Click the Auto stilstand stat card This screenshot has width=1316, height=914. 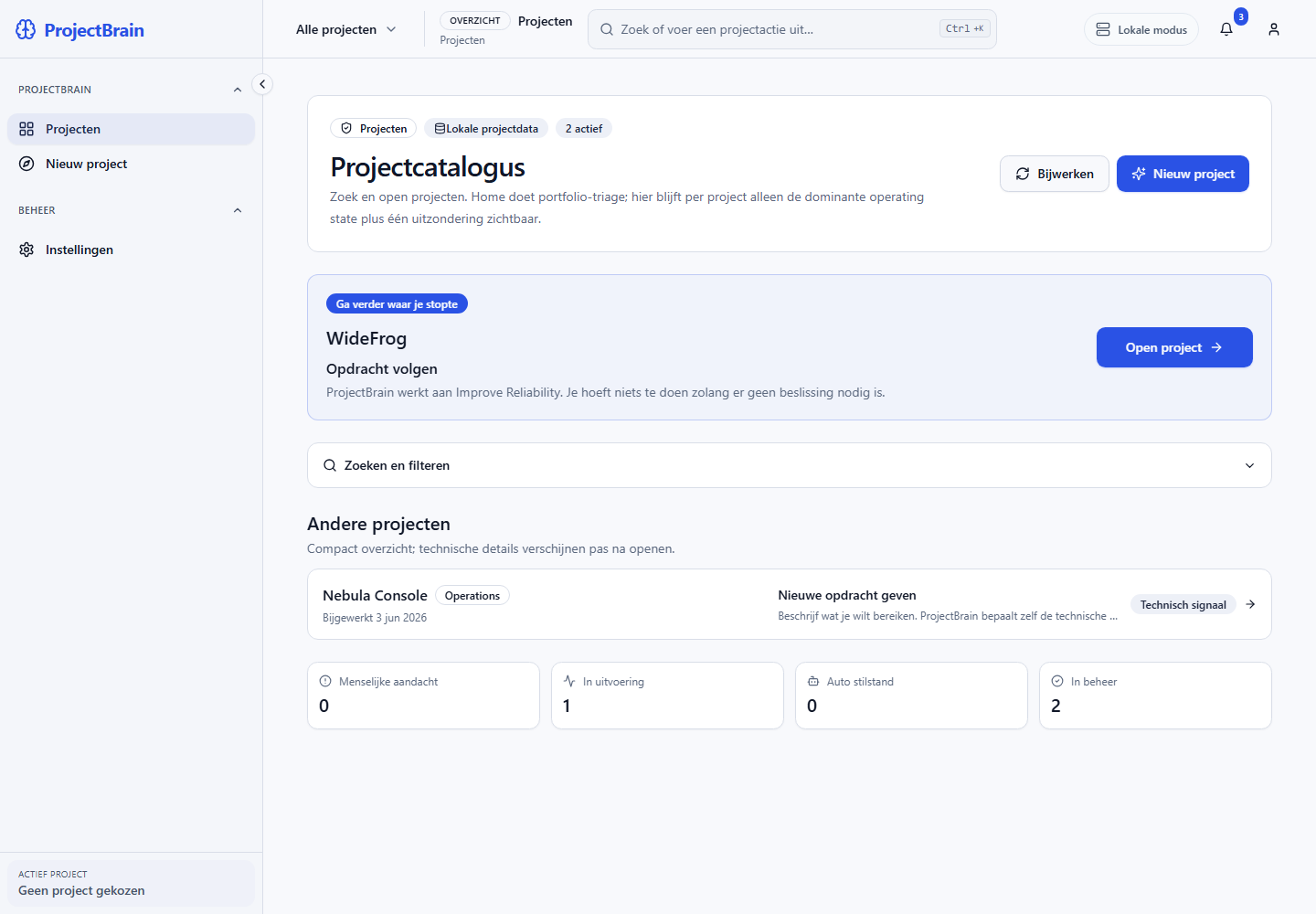tap(911, 696)
